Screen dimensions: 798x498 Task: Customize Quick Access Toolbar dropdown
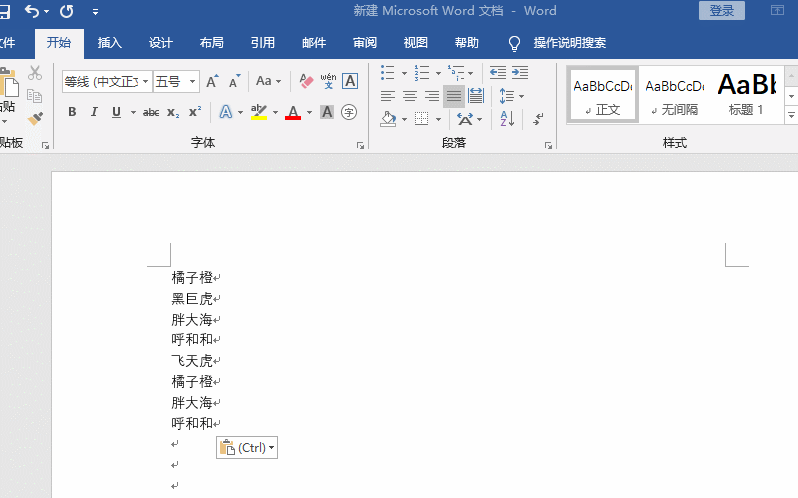tap(95, 11)
